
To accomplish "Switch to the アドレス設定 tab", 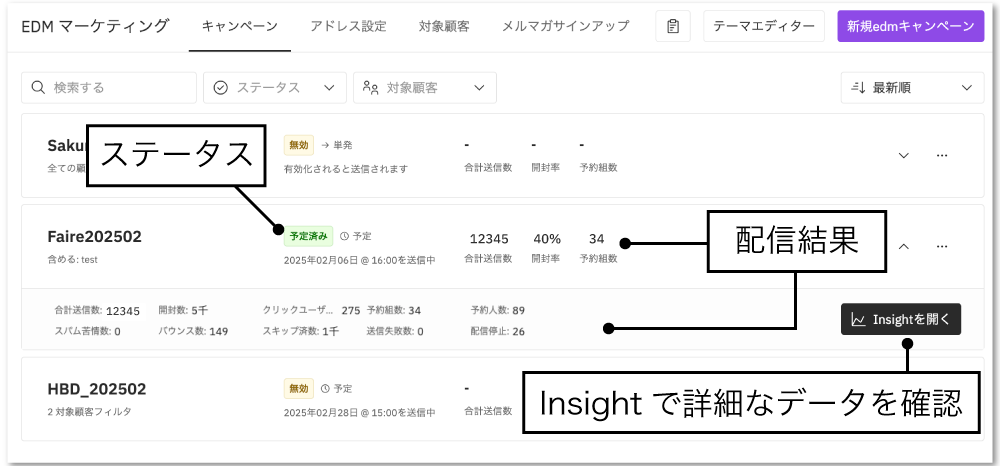I will click(348, 26).
